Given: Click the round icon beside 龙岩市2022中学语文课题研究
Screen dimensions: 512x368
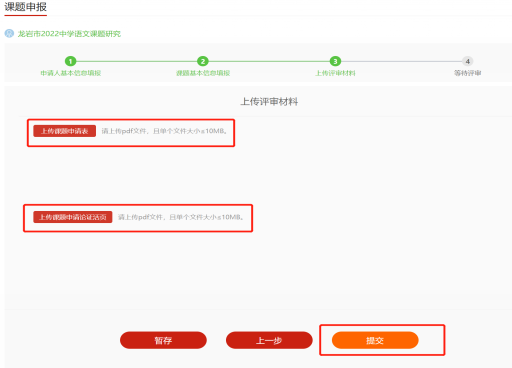Looking at the screenshot, I should 9,33.
